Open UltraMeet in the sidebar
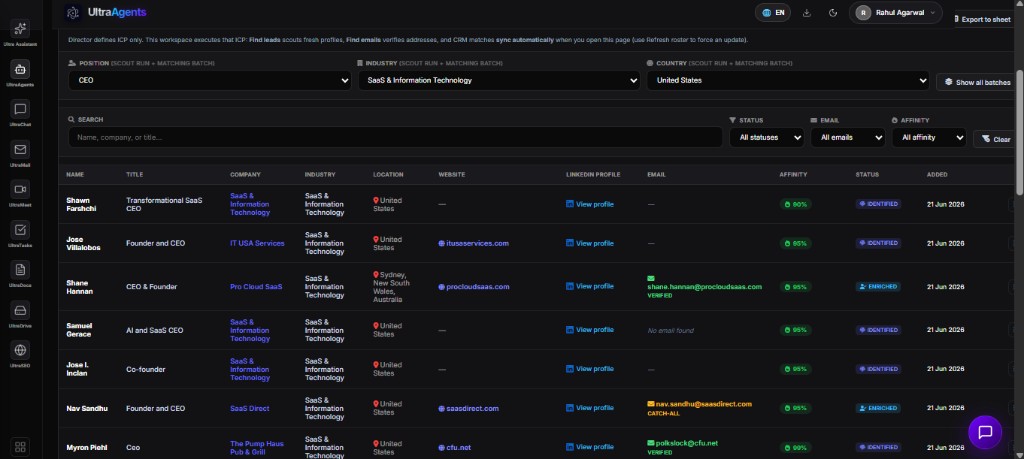 coord(20,194)
